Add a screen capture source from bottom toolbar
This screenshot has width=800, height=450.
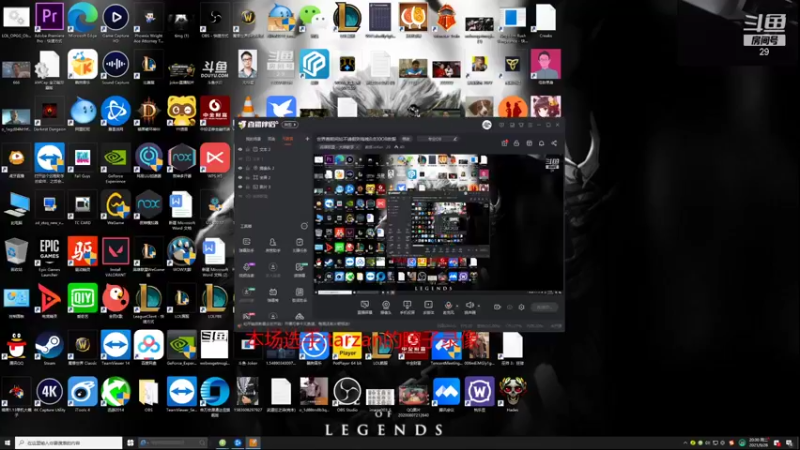pos(365,307)
